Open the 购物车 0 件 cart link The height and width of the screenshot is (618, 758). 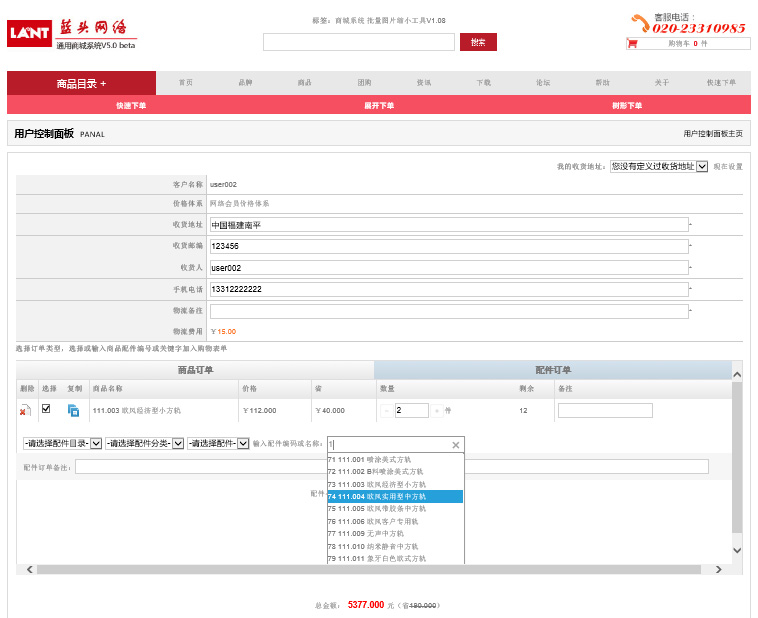point(687,44)
